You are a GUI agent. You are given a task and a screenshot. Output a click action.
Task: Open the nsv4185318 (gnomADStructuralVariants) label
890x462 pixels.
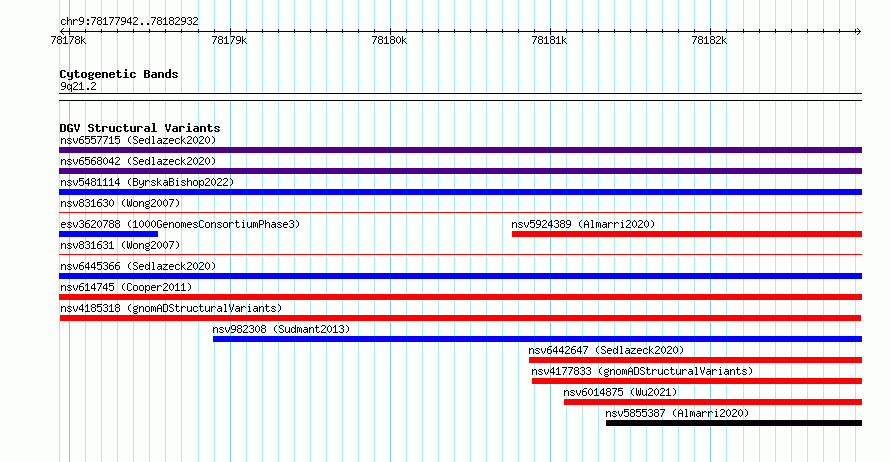point(171,308)
